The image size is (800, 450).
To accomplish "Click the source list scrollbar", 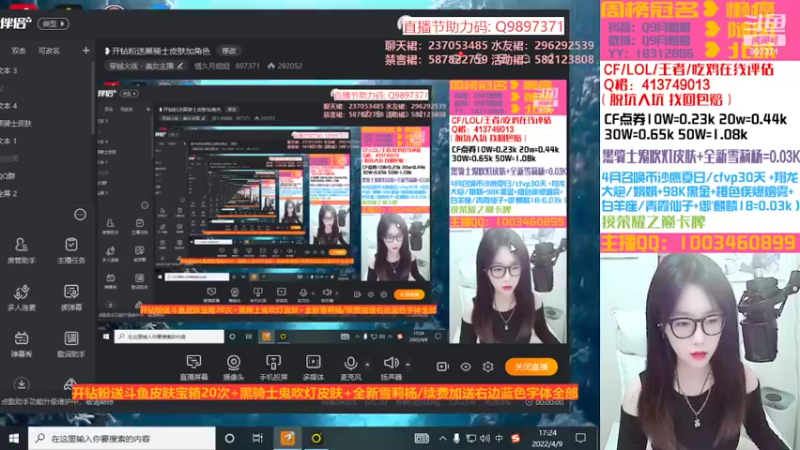I will click(x=93, y=97).
